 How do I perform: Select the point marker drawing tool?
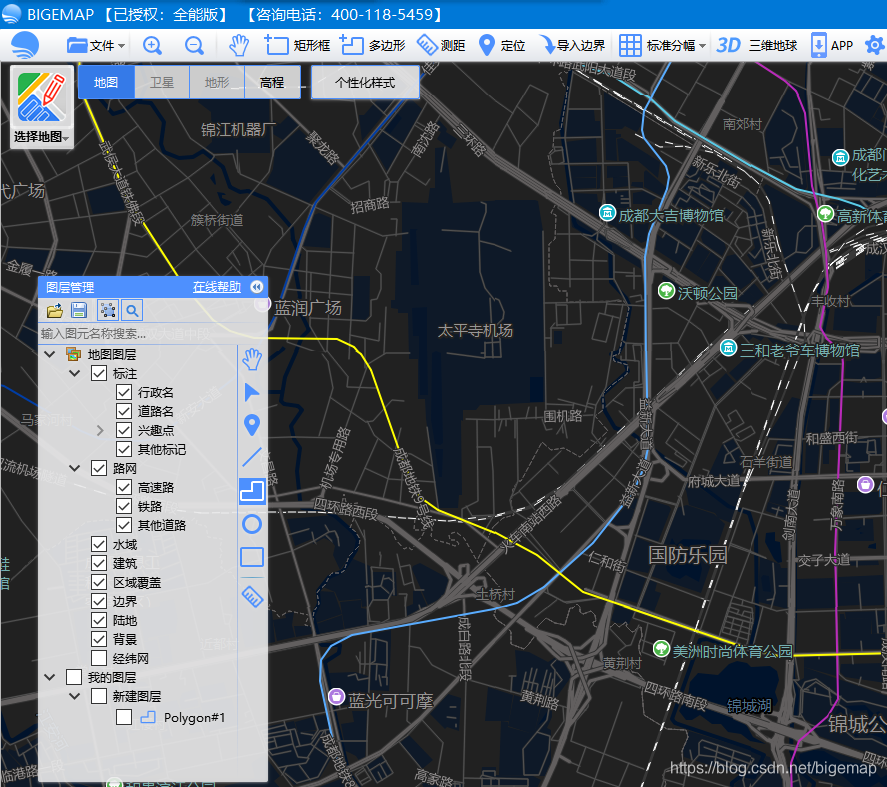pyautogui.click(x=252, y=425)
